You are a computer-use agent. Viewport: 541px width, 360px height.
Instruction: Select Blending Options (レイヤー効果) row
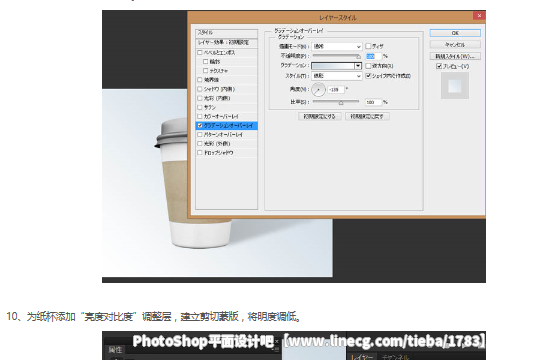(226, 43)
